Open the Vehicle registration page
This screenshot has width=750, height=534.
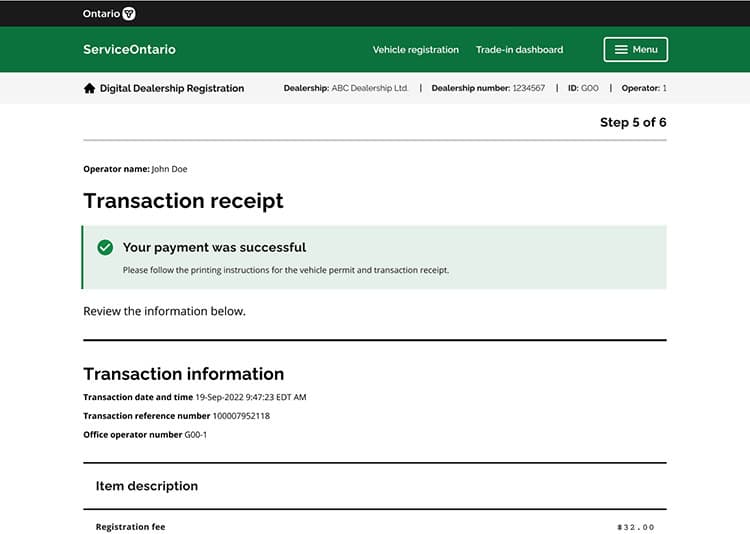pos(415,50)
